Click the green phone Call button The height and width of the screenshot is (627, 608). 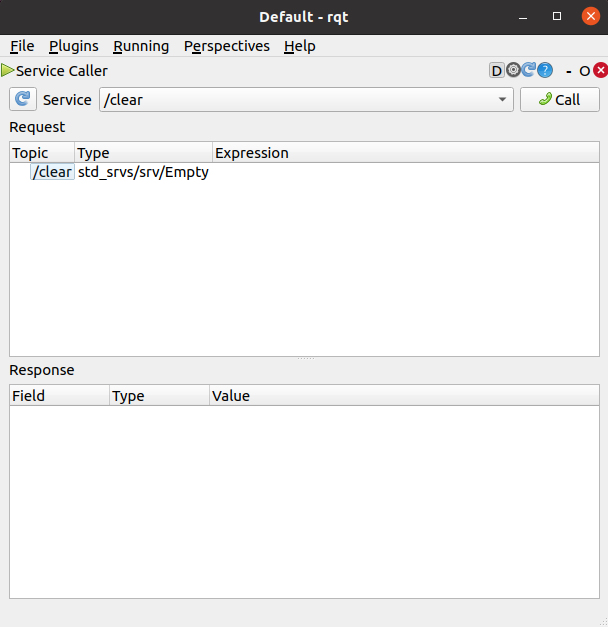[560, 100]
